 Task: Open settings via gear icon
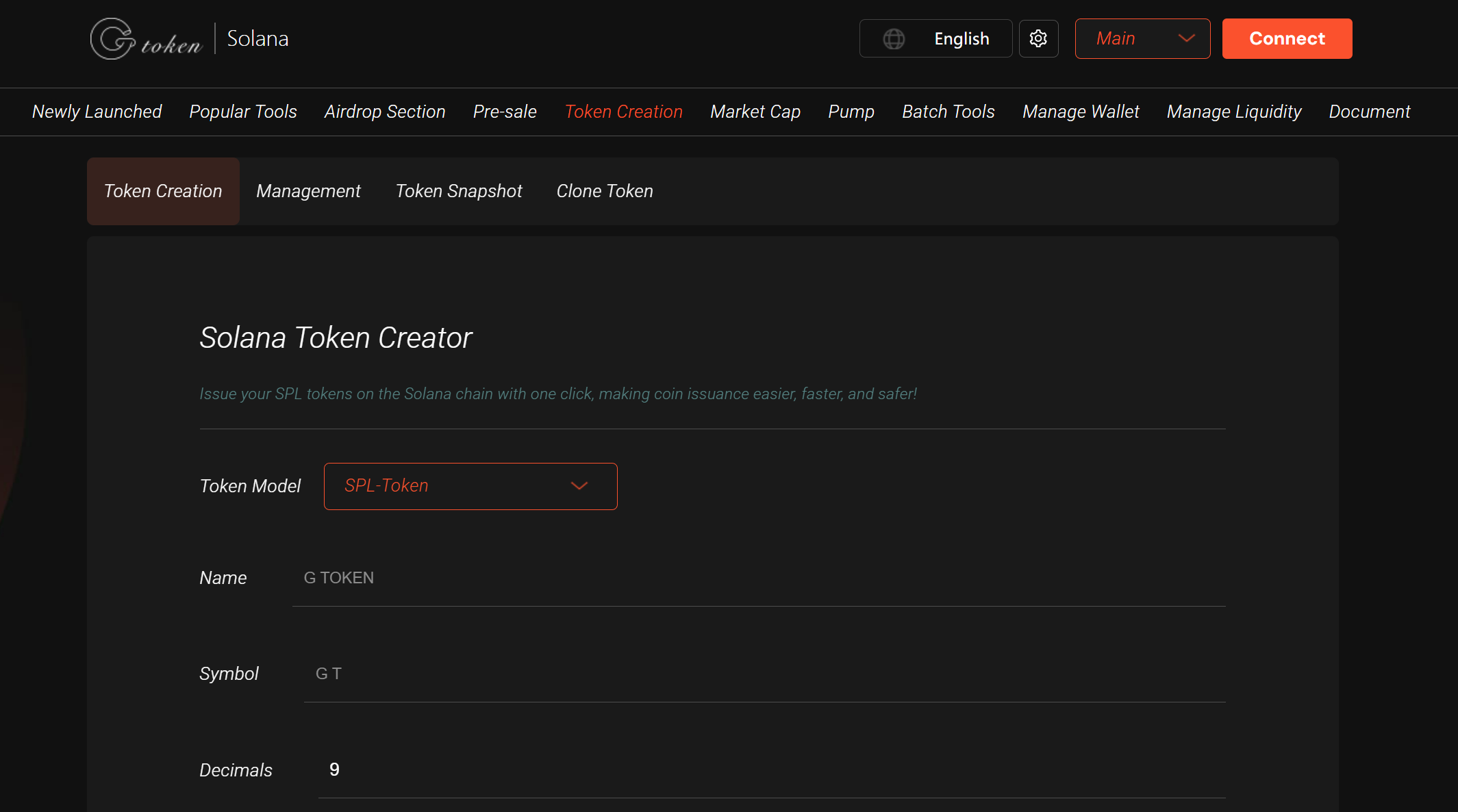tap(1038, 39)
